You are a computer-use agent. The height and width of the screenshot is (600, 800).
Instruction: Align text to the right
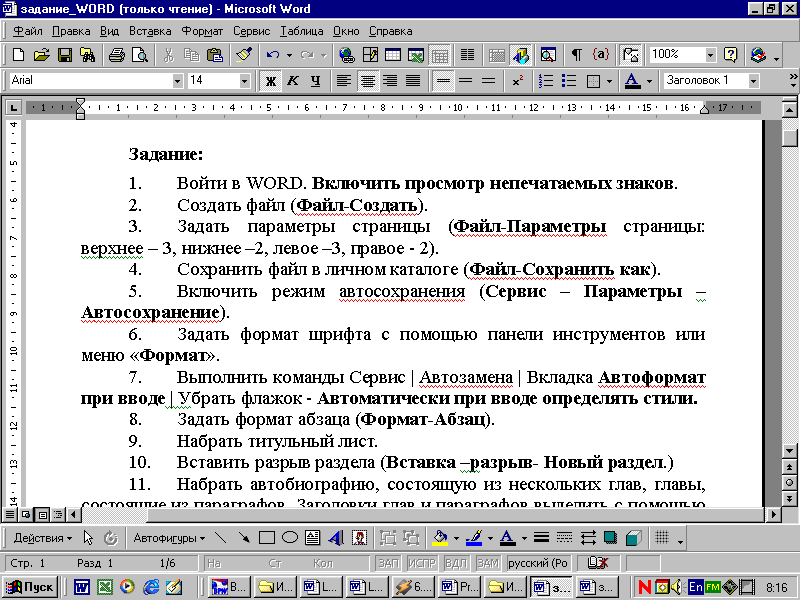390,81
